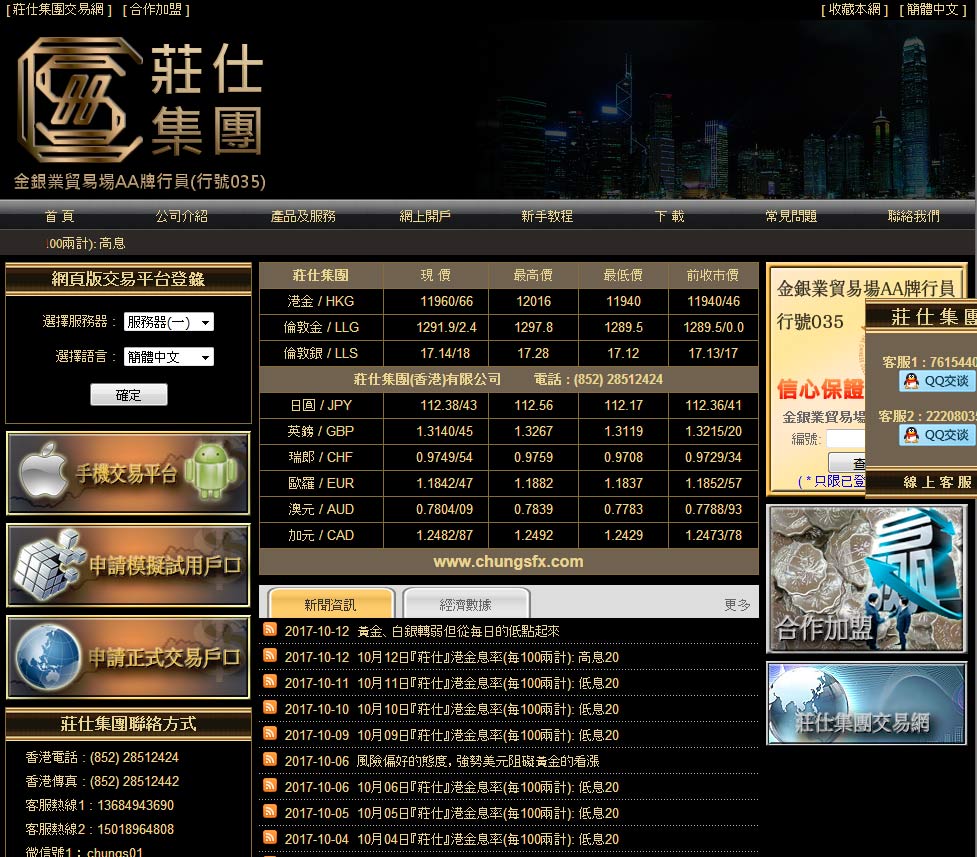
Task: Open 公司介紹 in the navigation bar
Action: point(181,216)
